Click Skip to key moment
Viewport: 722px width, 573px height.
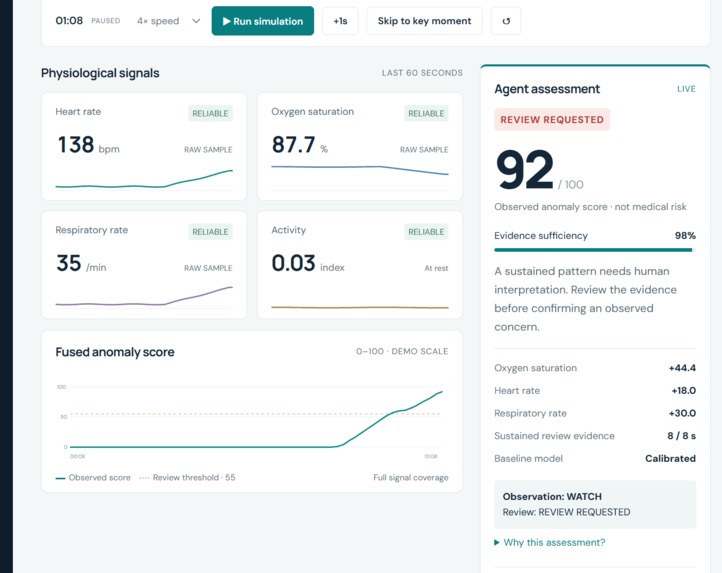pos(424,21)
